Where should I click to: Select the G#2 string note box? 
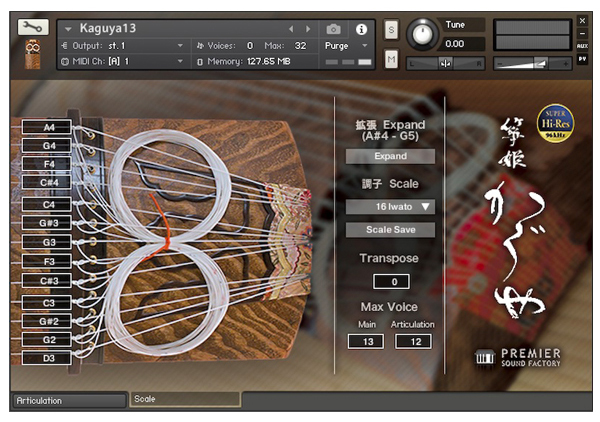(x=47, y=321)
